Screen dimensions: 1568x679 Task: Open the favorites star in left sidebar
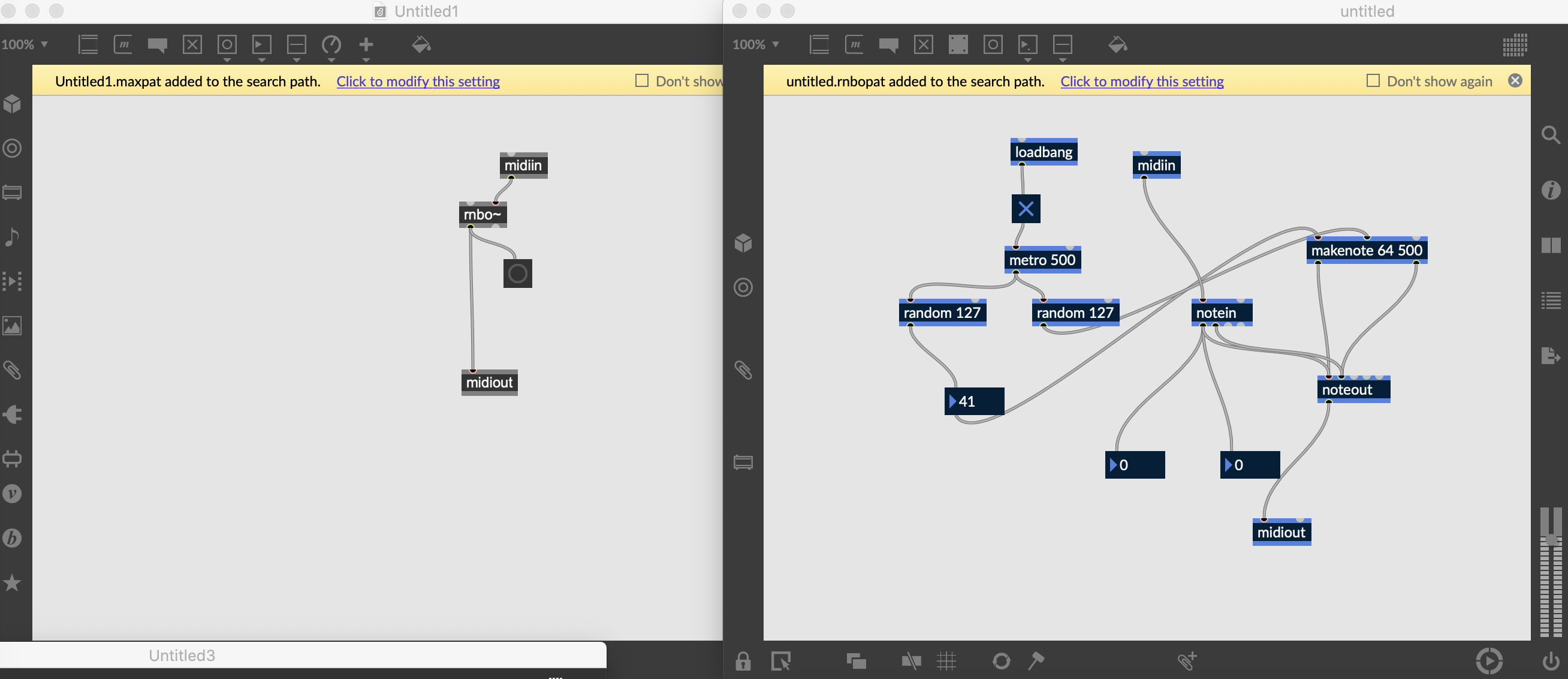tap(12, 583)
